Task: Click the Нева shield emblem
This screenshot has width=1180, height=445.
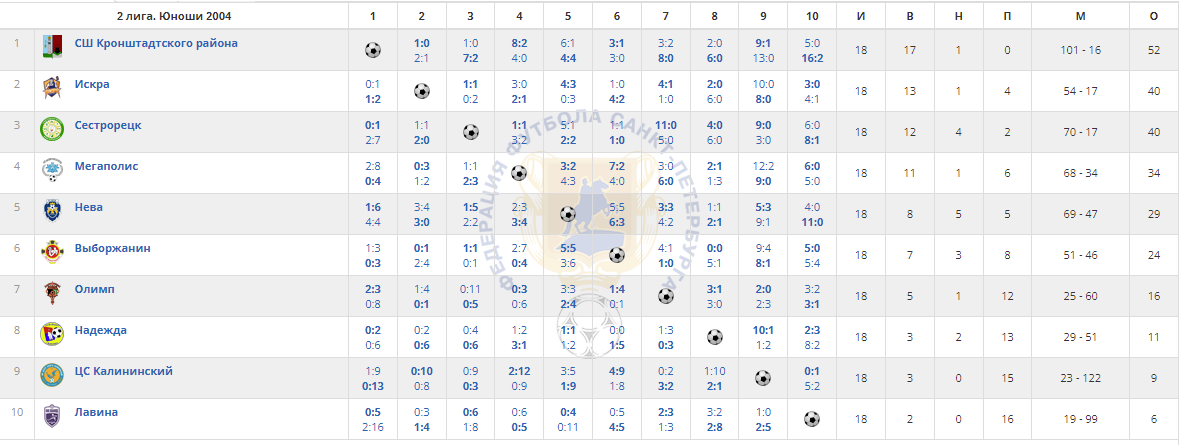Action: [51, 212]
